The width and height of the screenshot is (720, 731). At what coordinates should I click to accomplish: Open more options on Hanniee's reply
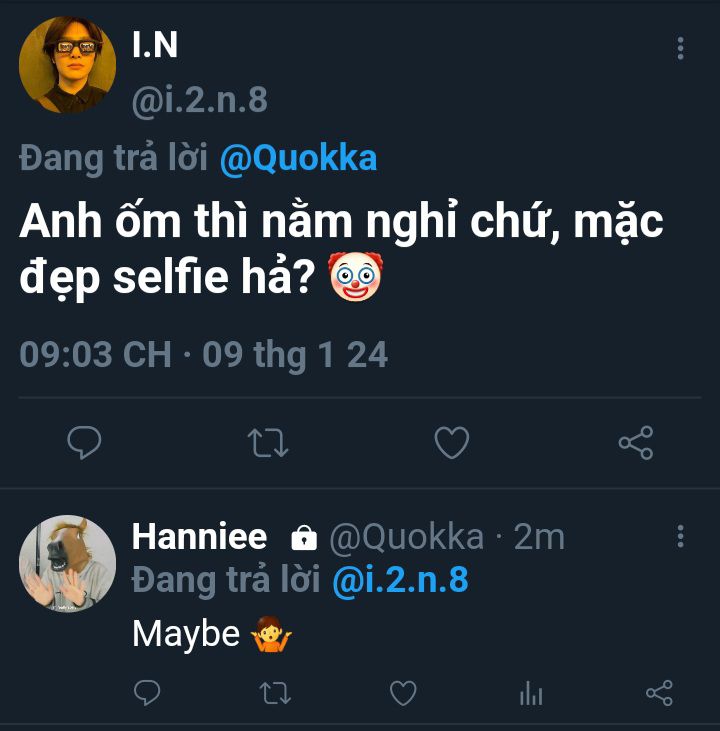coord(680,536)
